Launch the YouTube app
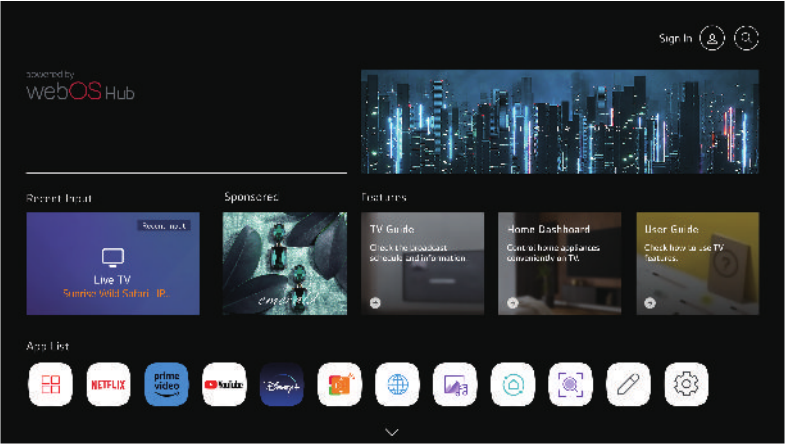785x444 pixels. point(224,384)
